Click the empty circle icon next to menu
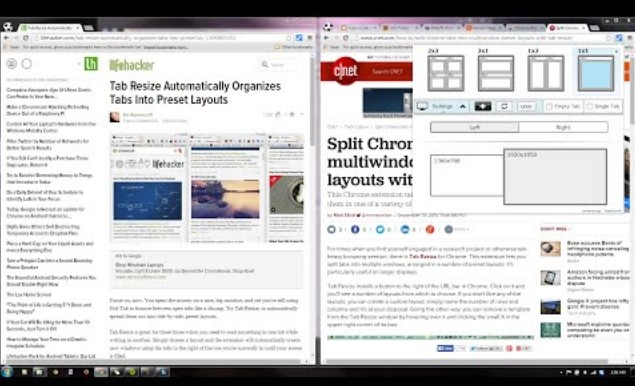Image resolution: width=635 pixels, height=386 pixels. coord(27,64)
